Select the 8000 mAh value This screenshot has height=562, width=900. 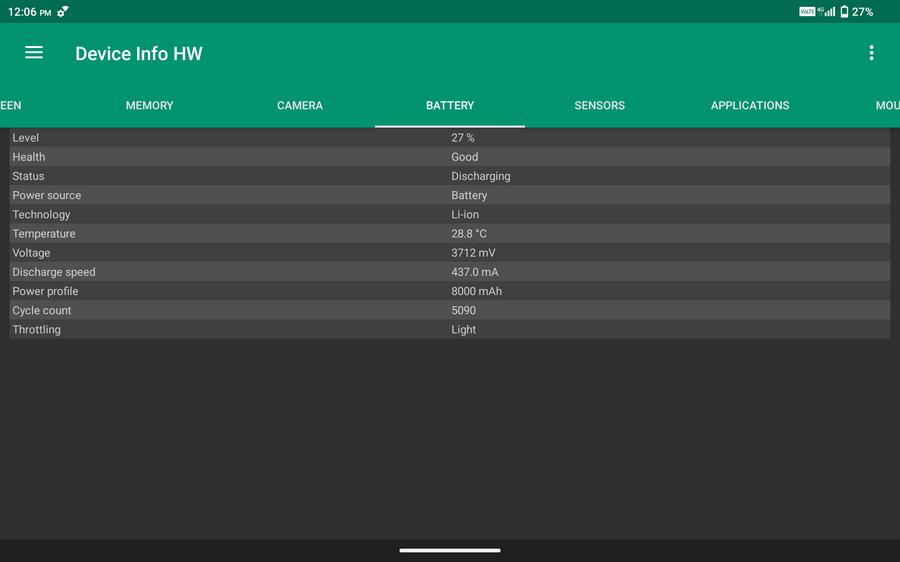(476, 291)
